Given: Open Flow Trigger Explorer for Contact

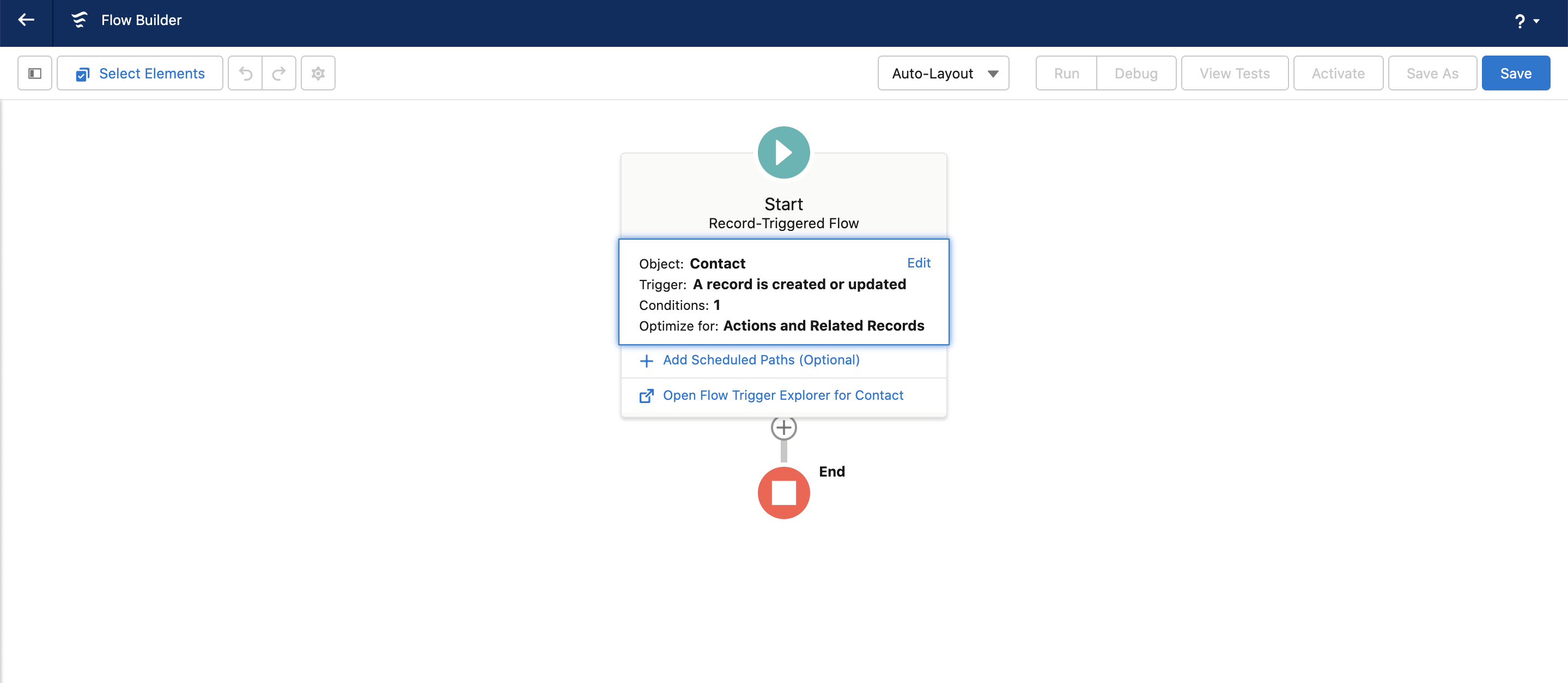Looking at the screenshot, I should (783, 395).
